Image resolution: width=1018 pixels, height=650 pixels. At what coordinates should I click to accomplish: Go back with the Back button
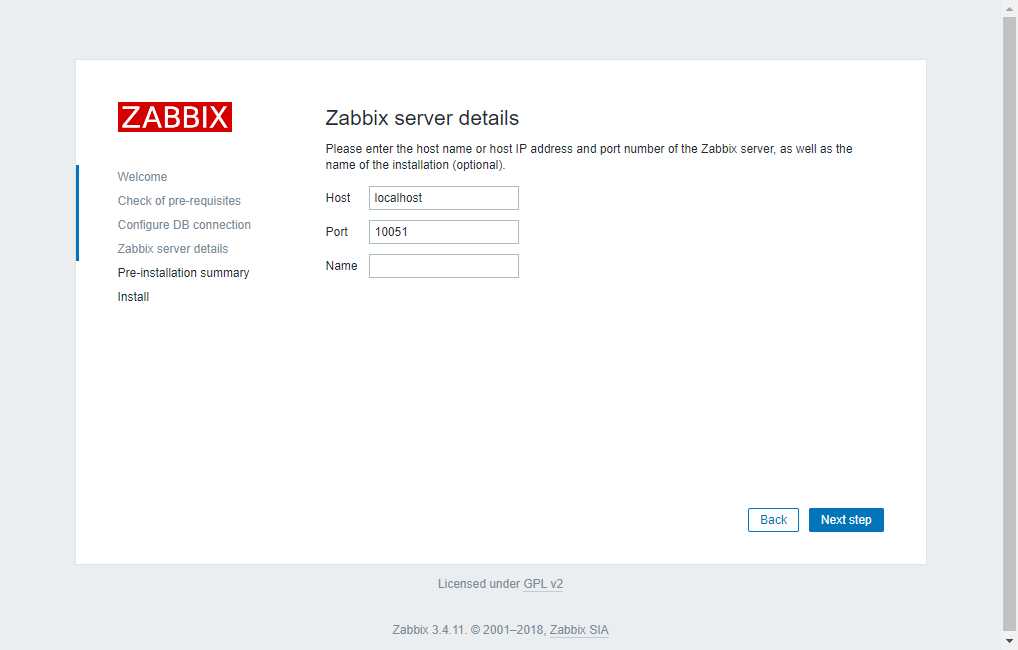773,519
